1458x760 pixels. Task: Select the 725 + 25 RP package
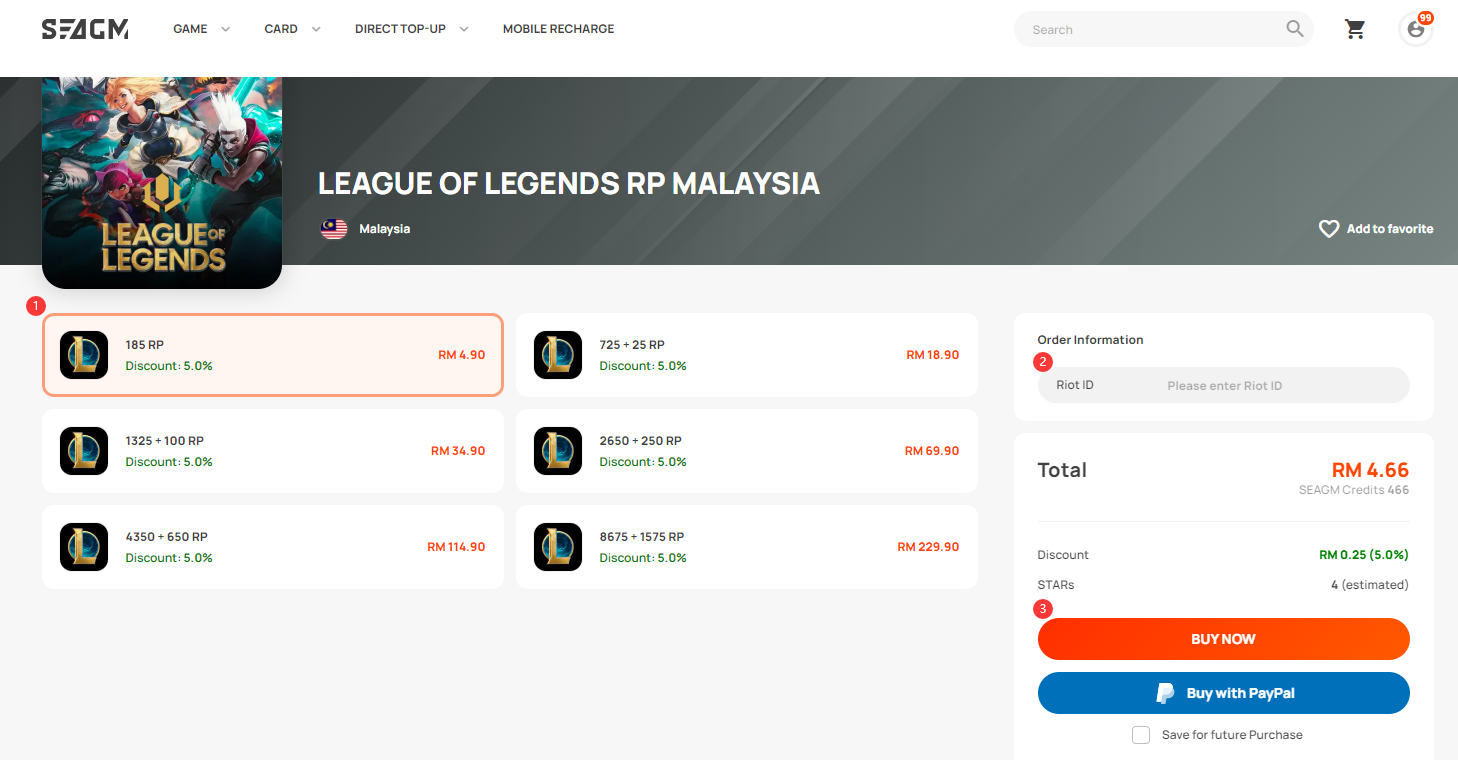click(x=746, y=355)
